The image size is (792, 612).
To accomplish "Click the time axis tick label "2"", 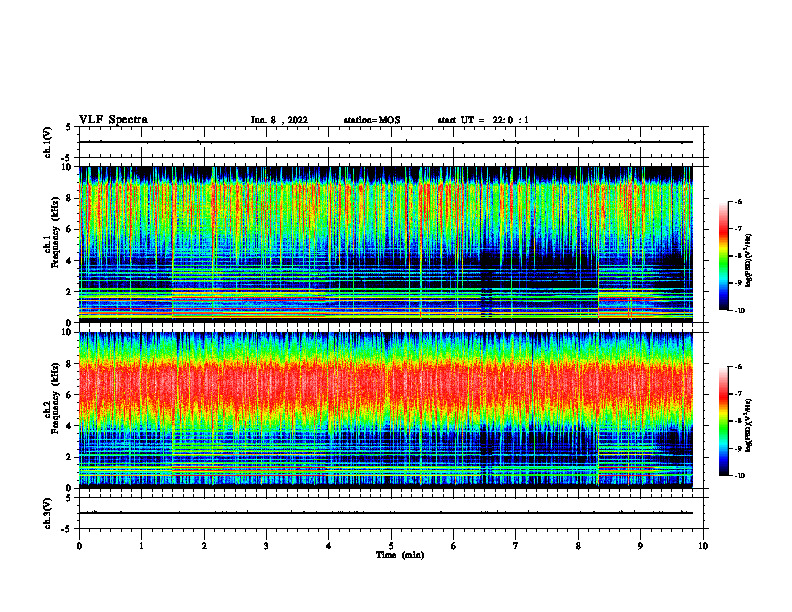I will click(x=204, y=546).
